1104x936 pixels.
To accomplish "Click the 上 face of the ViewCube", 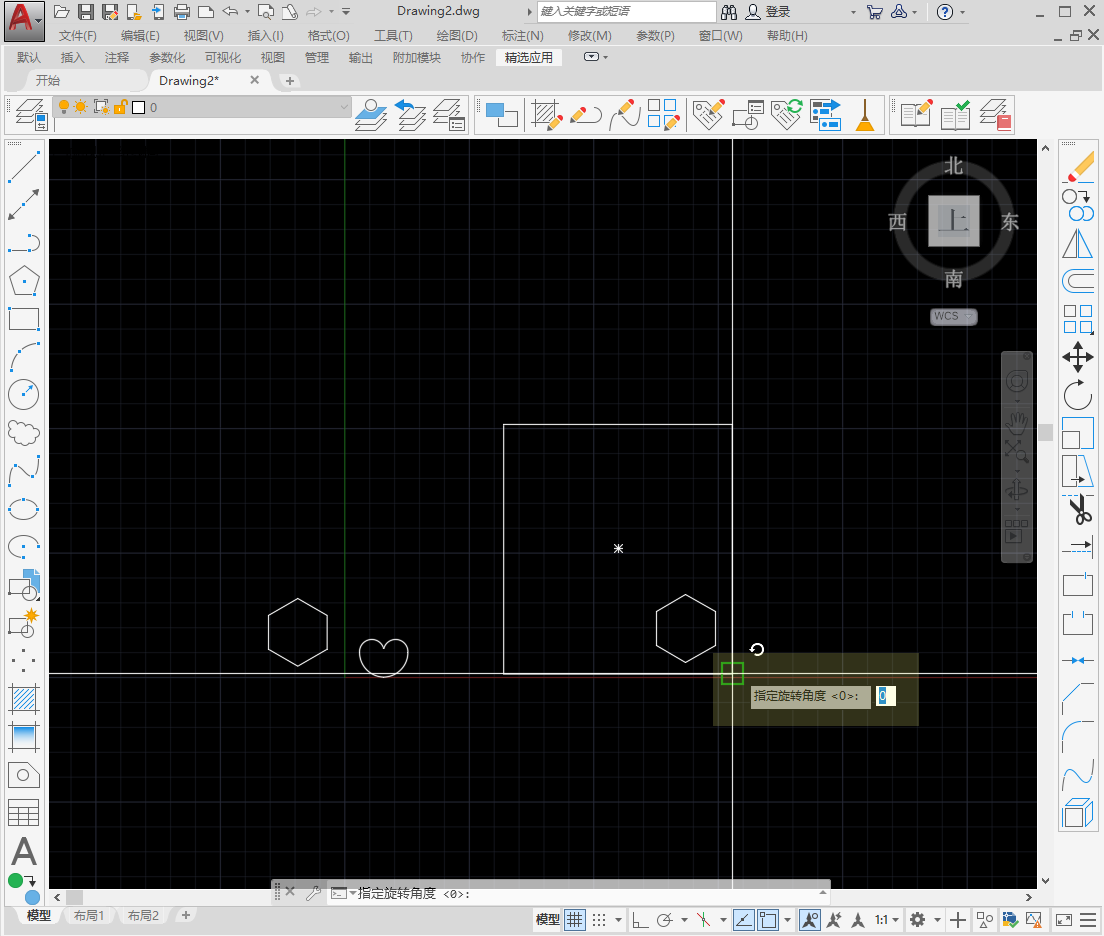I will (954, 221).
